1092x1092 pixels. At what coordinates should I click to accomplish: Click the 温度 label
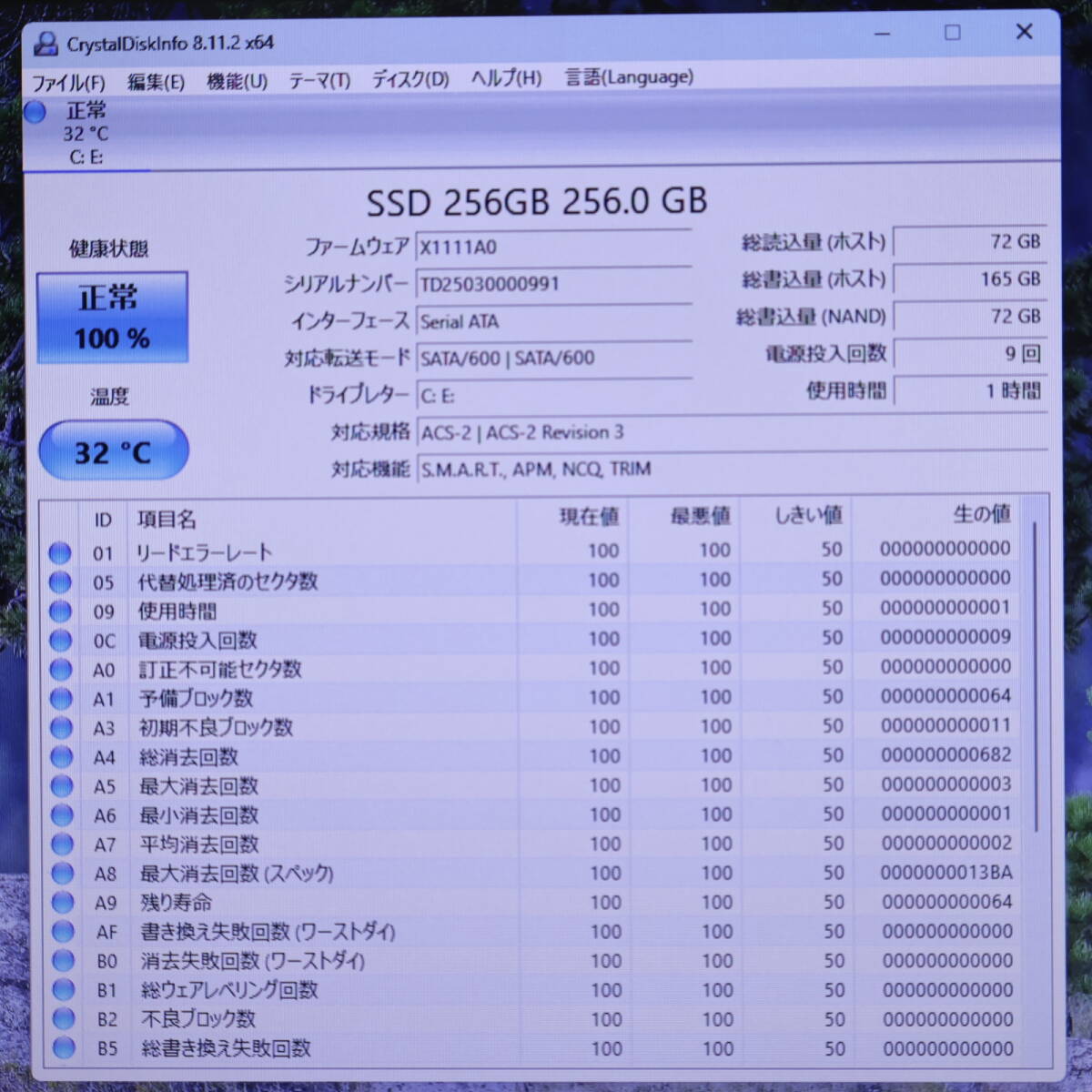pyautogui.click(x=109, y=397)
